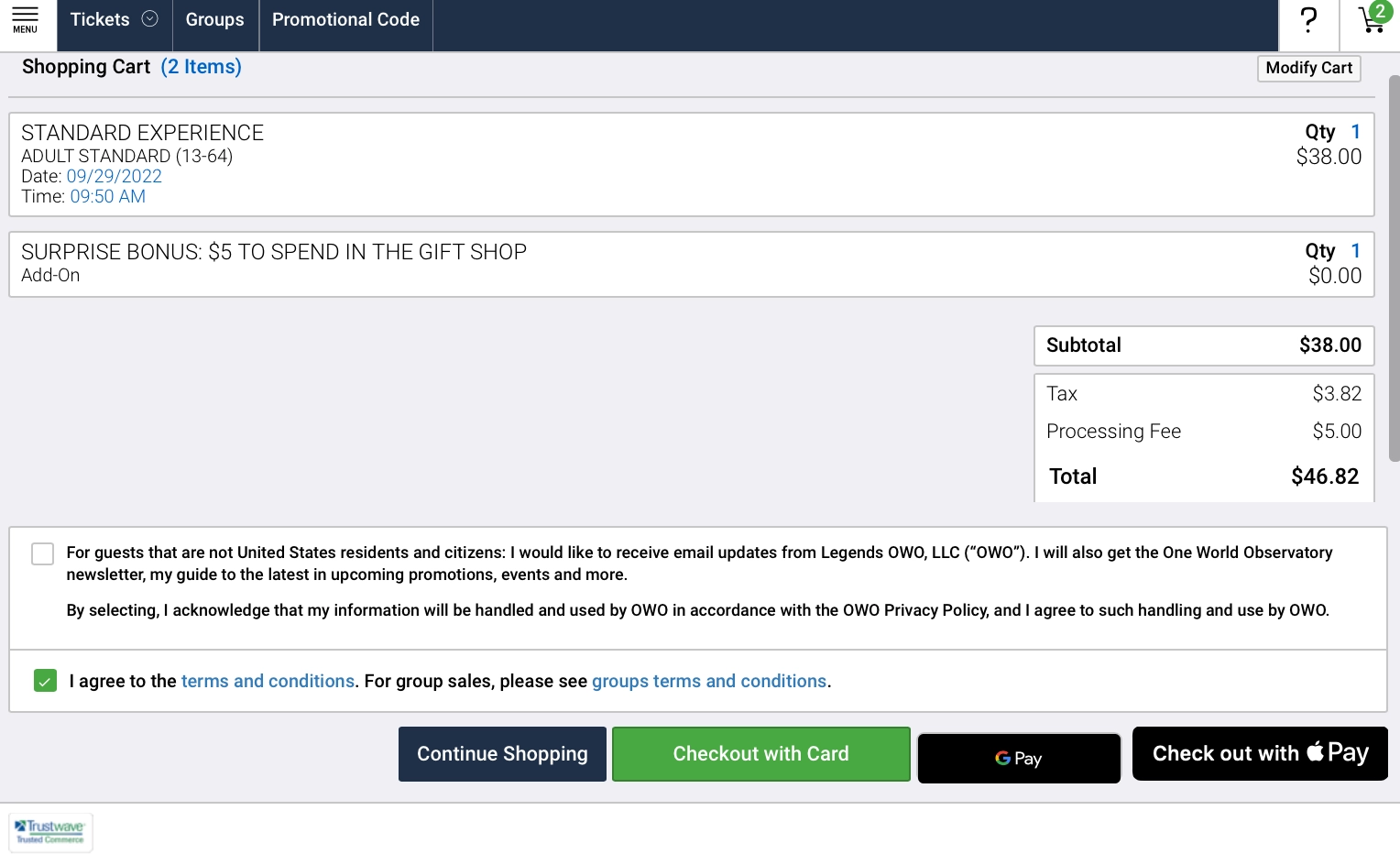Click the Trustwave Trusted Commerce badge
The height and width of the screenshot is (854, 1400).
(x=51, y=832)
